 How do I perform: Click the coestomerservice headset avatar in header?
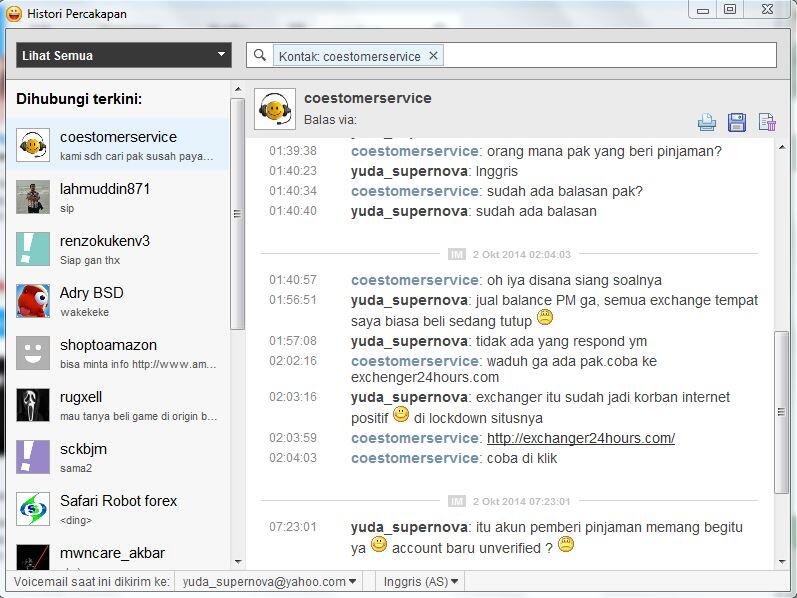(x=274, y=109)
